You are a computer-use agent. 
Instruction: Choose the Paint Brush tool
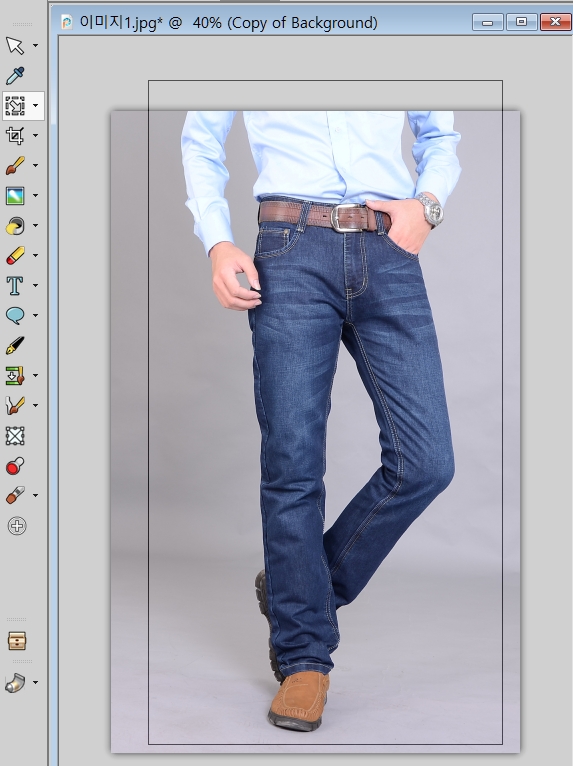click(15, 166)
